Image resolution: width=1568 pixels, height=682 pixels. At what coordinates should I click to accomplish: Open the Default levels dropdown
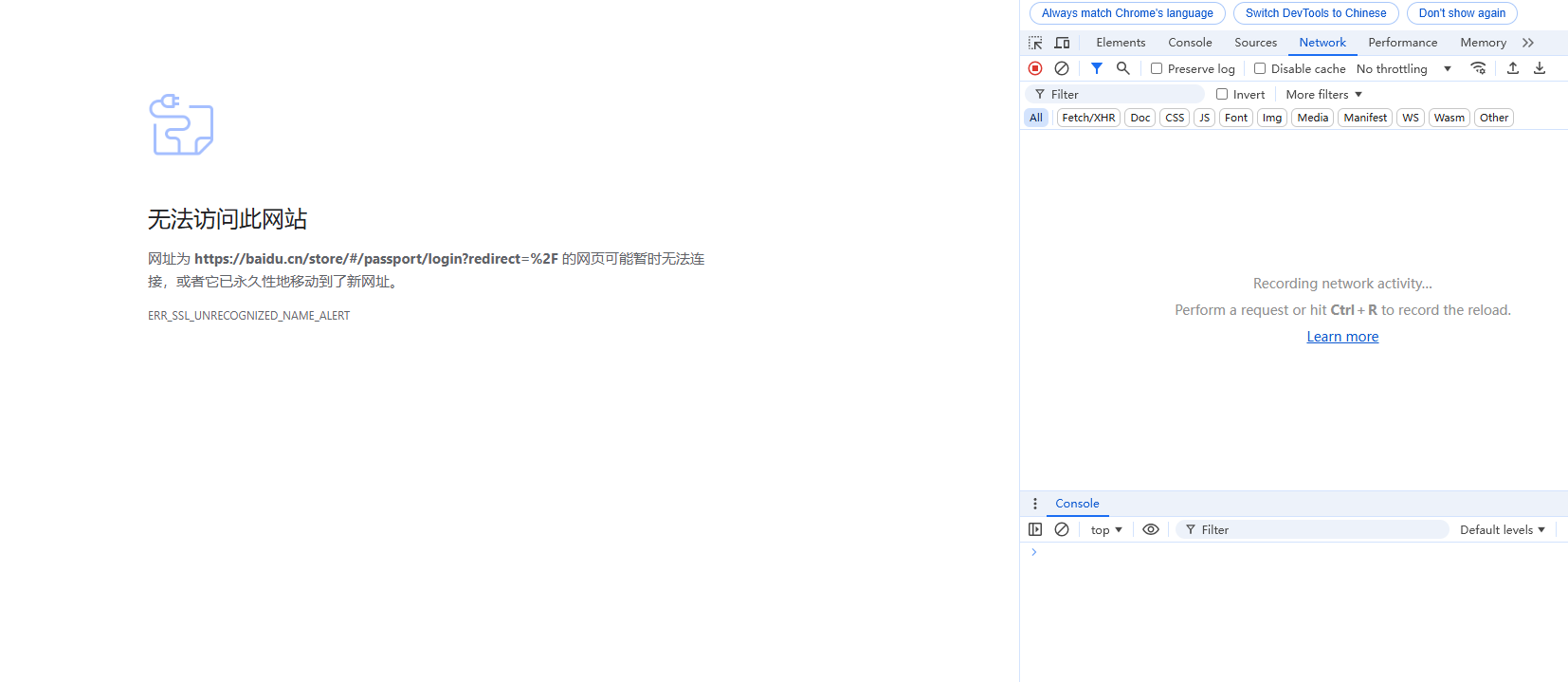(x=1503, y=529)
